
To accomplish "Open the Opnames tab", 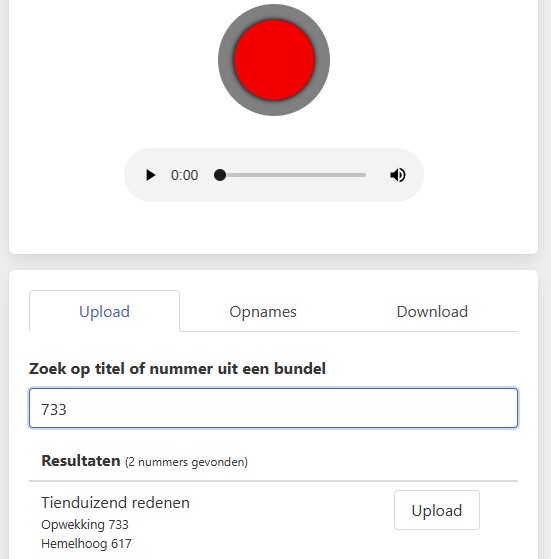I will (x=263, y=311).
